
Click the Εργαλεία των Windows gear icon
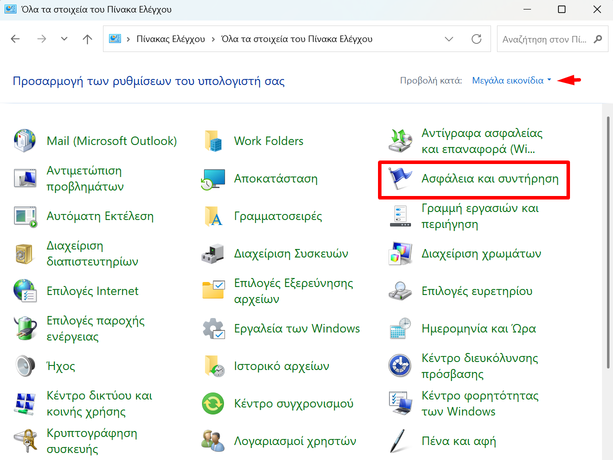[x=213, y=328]
